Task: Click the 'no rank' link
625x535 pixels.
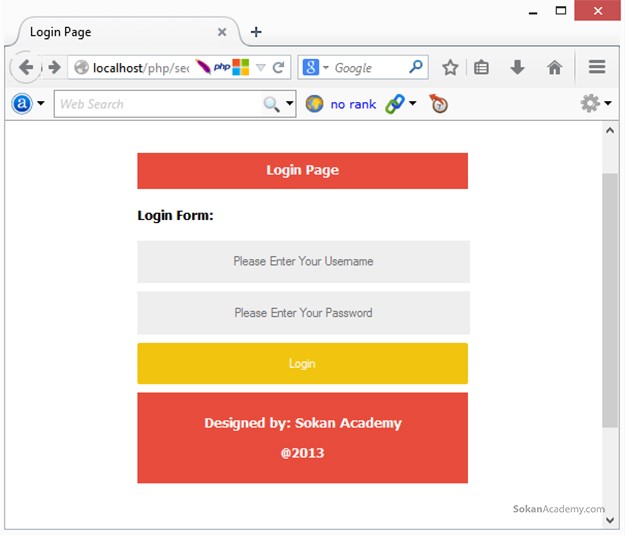Action: tap(353, 104)
